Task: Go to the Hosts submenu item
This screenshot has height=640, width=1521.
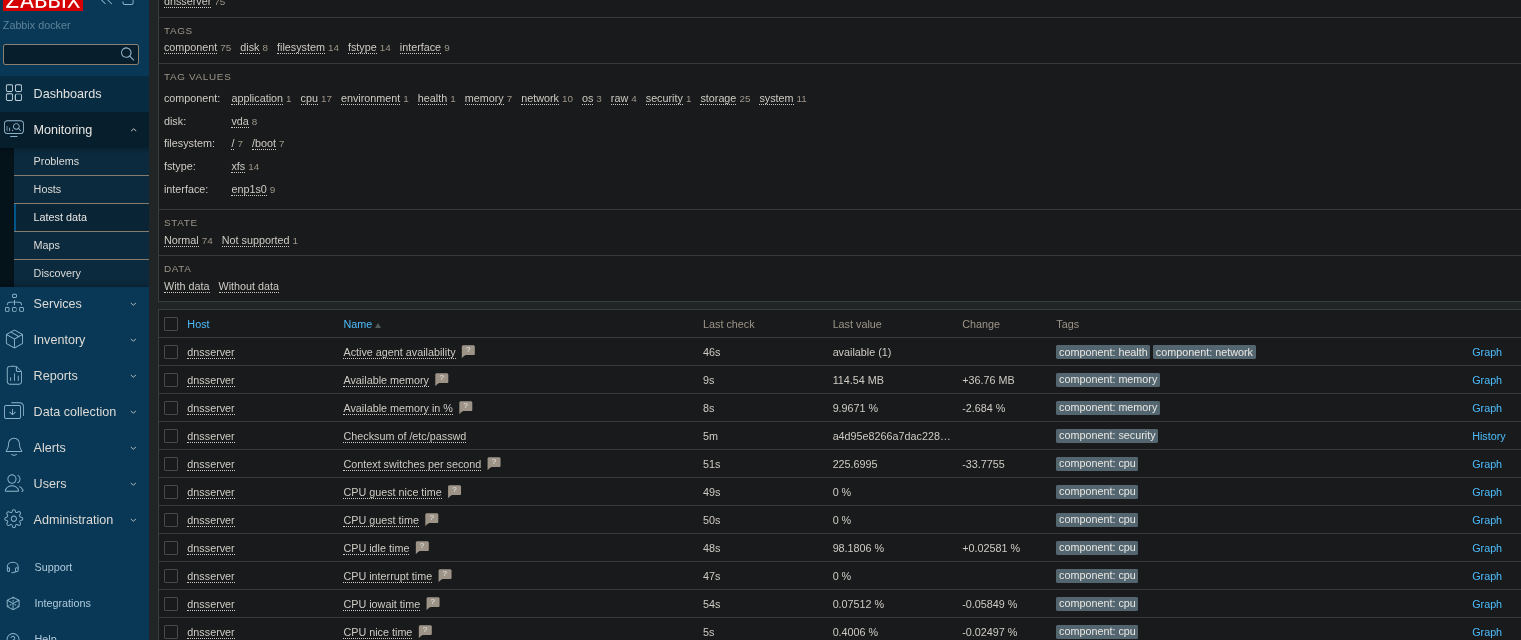Action: click(47, 189)
